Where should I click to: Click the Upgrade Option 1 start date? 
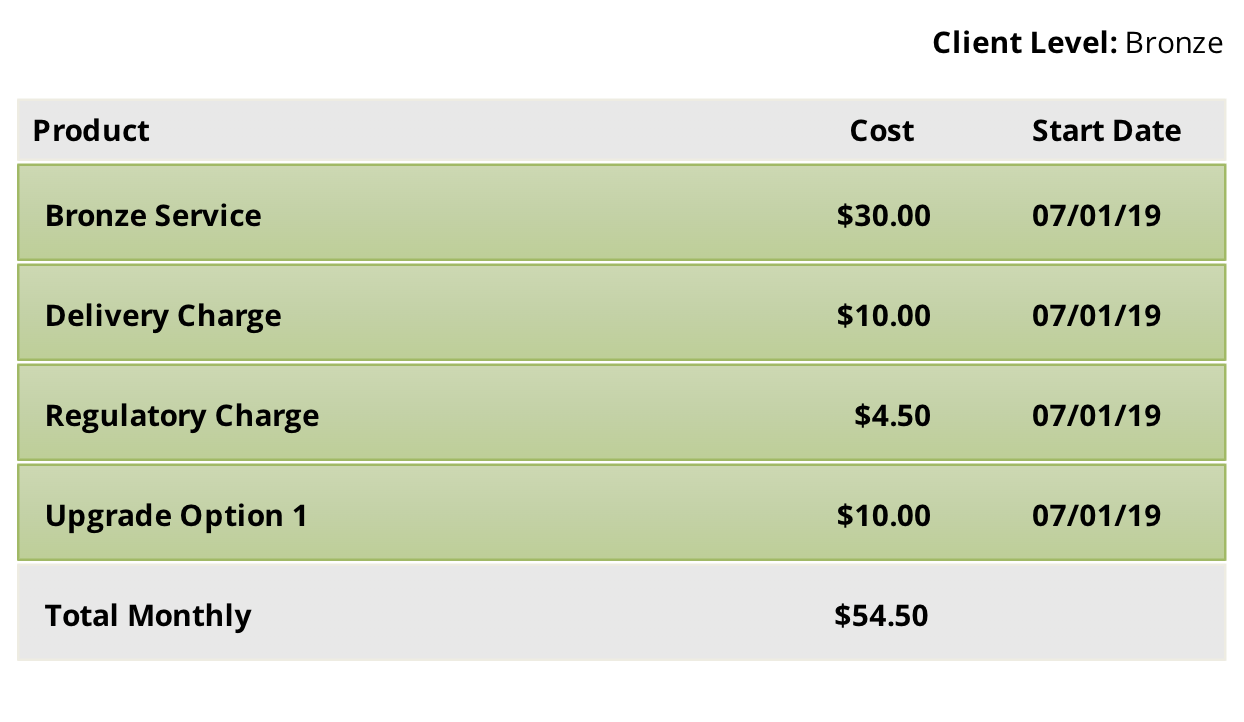point(1096,516)
